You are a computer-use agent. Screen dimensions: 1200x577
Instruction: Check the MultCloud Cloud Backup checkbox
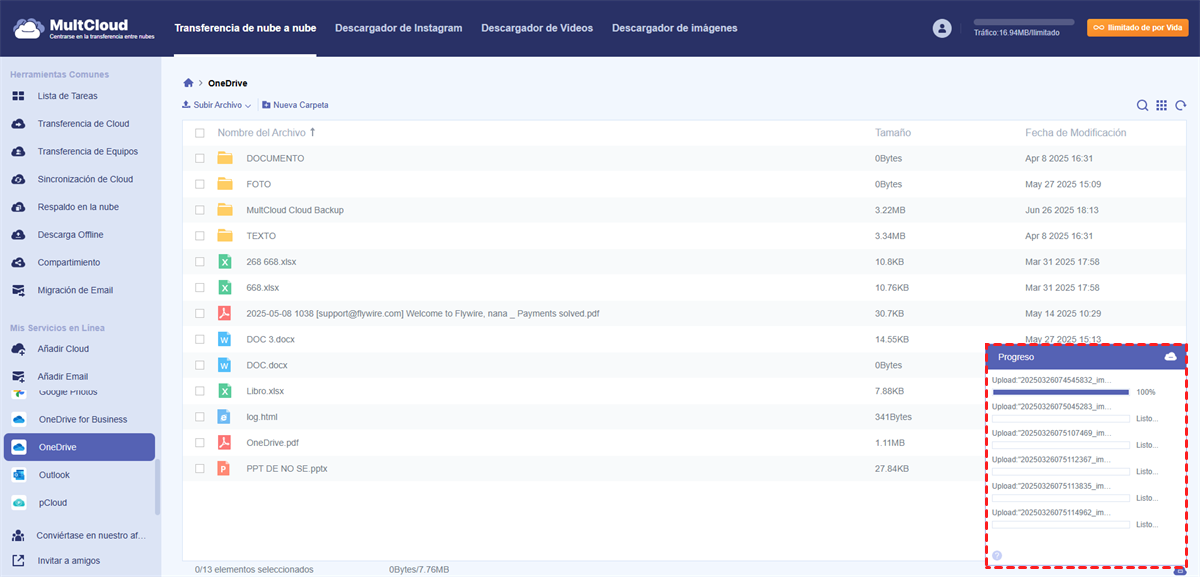(x=200, y=210)
